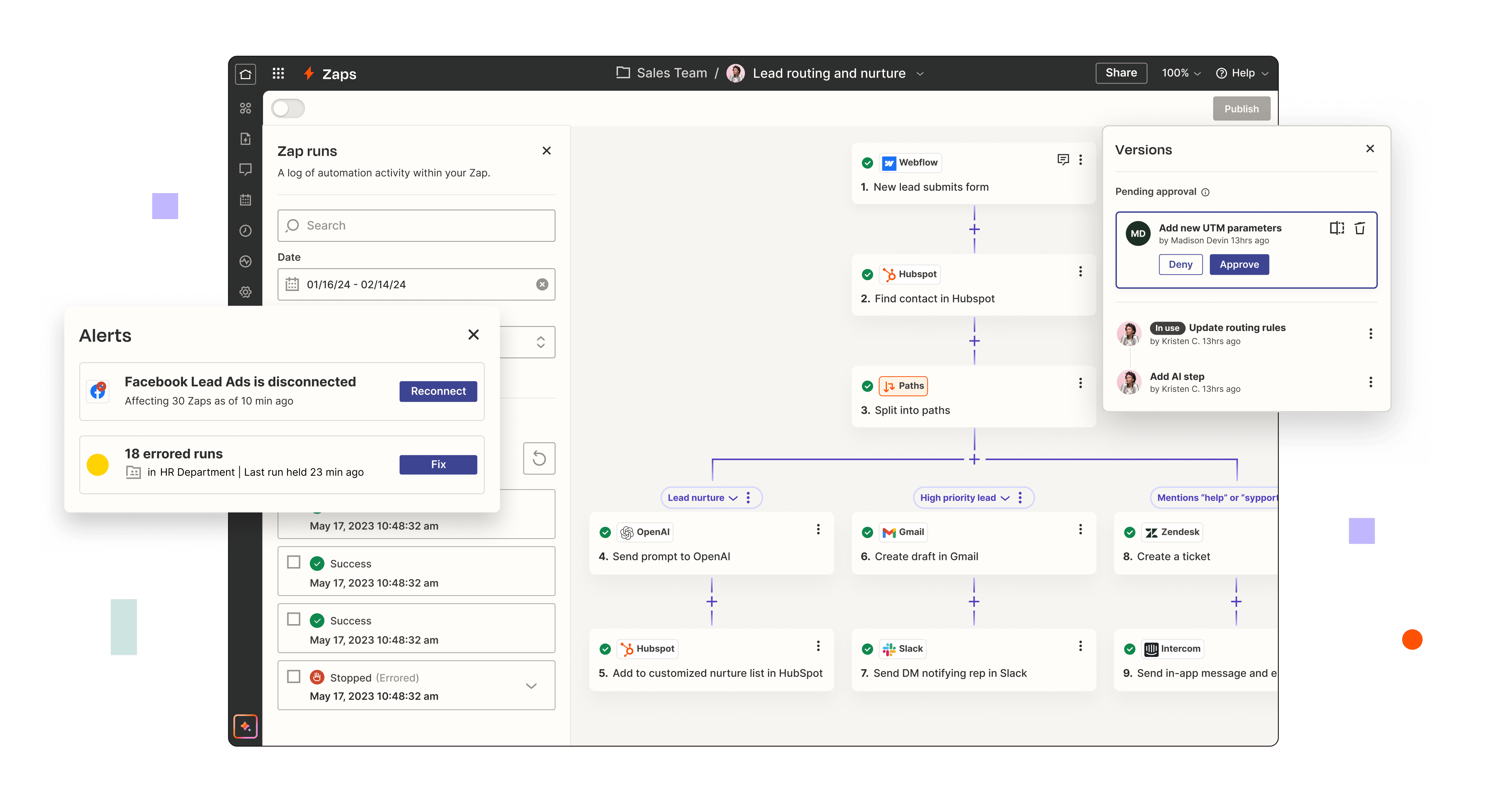1512x792 pixels.
Task: Click the Zap runs search field
Action: (416, 226)
